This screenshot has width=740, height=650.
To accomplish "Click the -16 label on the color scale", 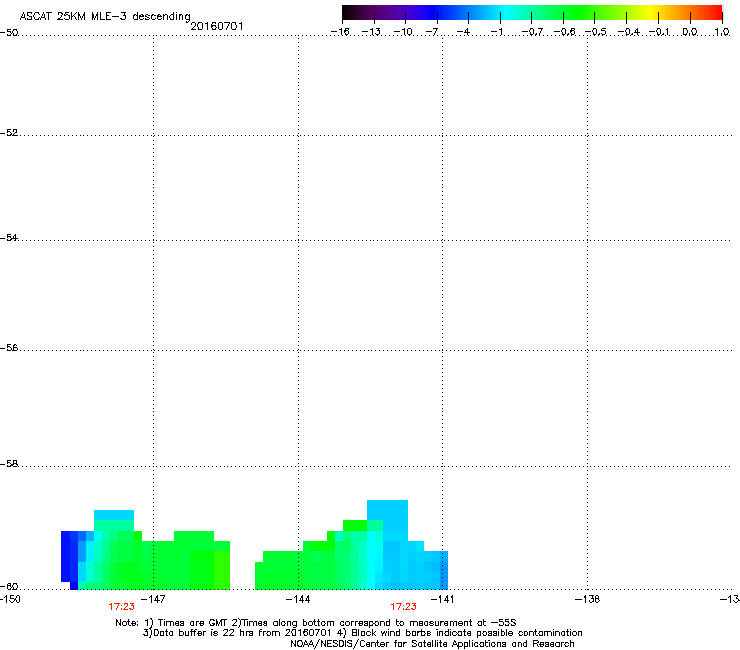I will 340,32.
